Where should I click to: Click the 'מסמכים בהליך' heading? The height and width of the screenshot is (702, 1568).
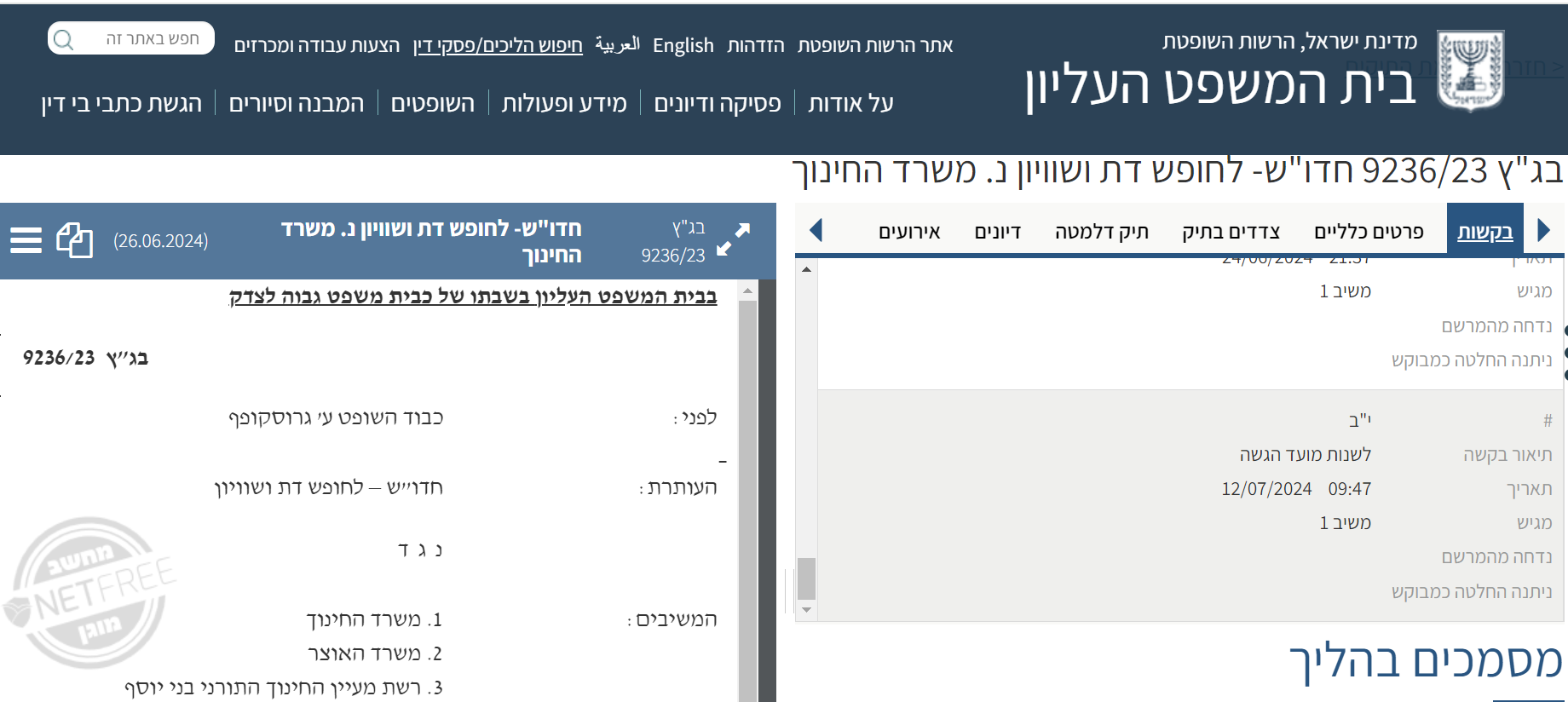point(1426,660)
